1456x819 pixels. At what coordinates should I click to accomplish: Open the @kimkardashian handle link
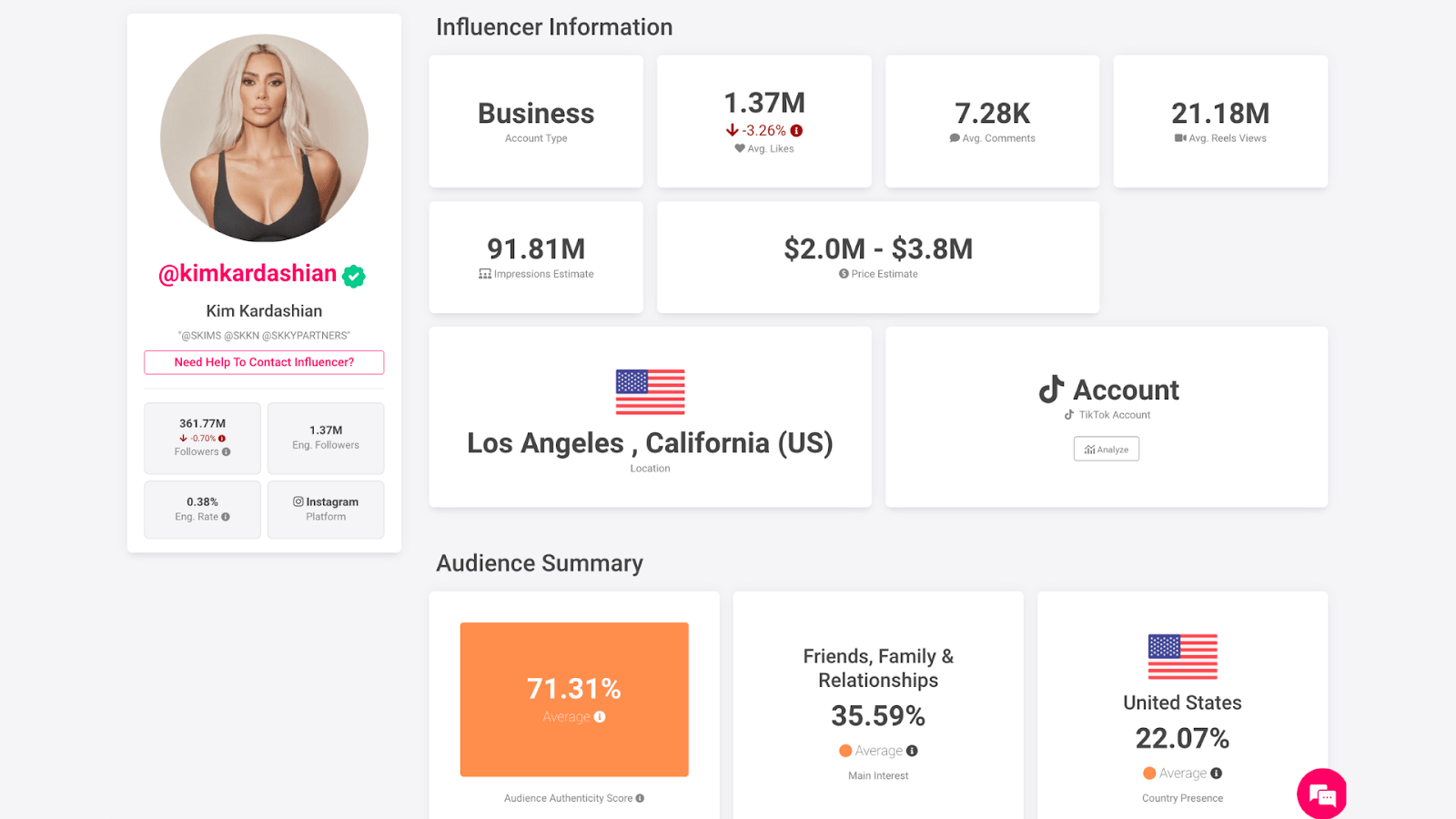click(248, 274)
